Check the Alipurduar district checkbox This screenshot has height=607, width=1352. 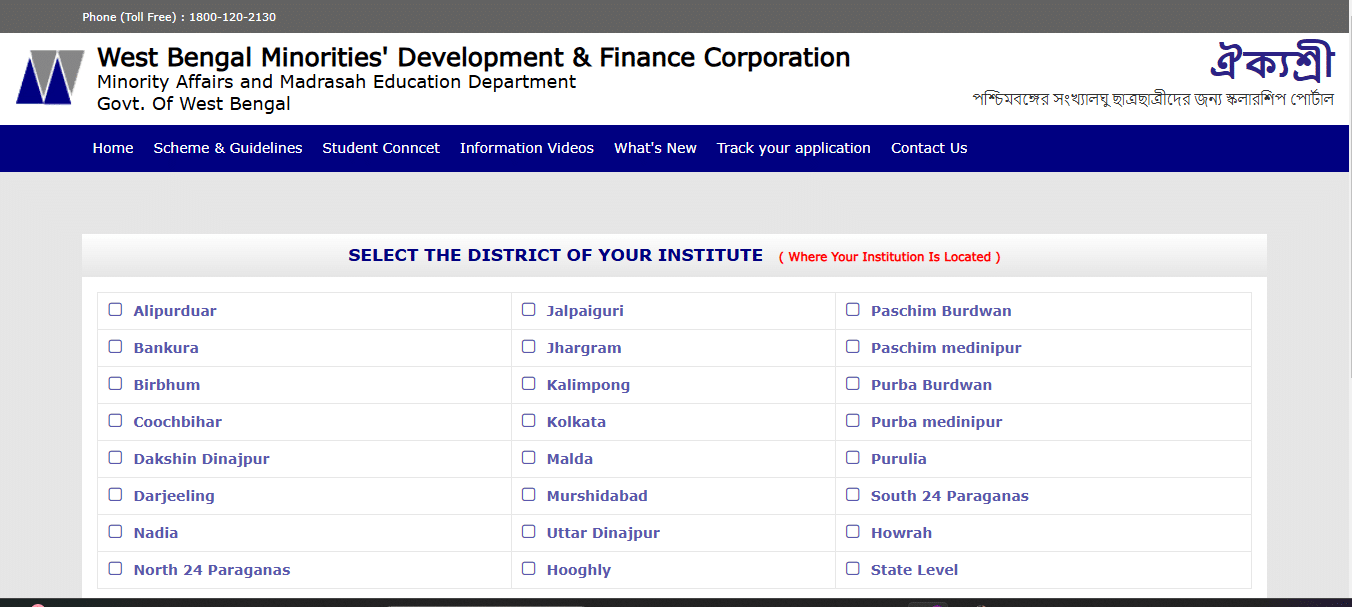tap(115, 309)
